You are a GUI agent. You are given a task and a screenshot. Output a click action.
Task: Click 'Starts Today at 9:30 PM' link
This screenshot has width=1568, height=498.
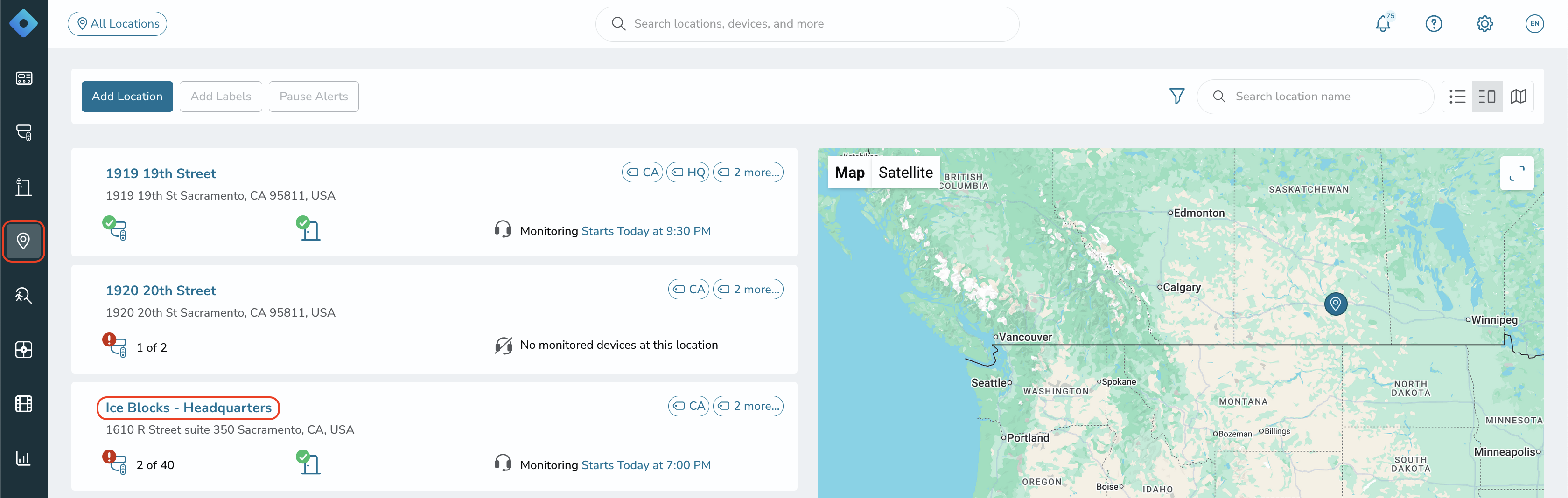tap(646, 231)
